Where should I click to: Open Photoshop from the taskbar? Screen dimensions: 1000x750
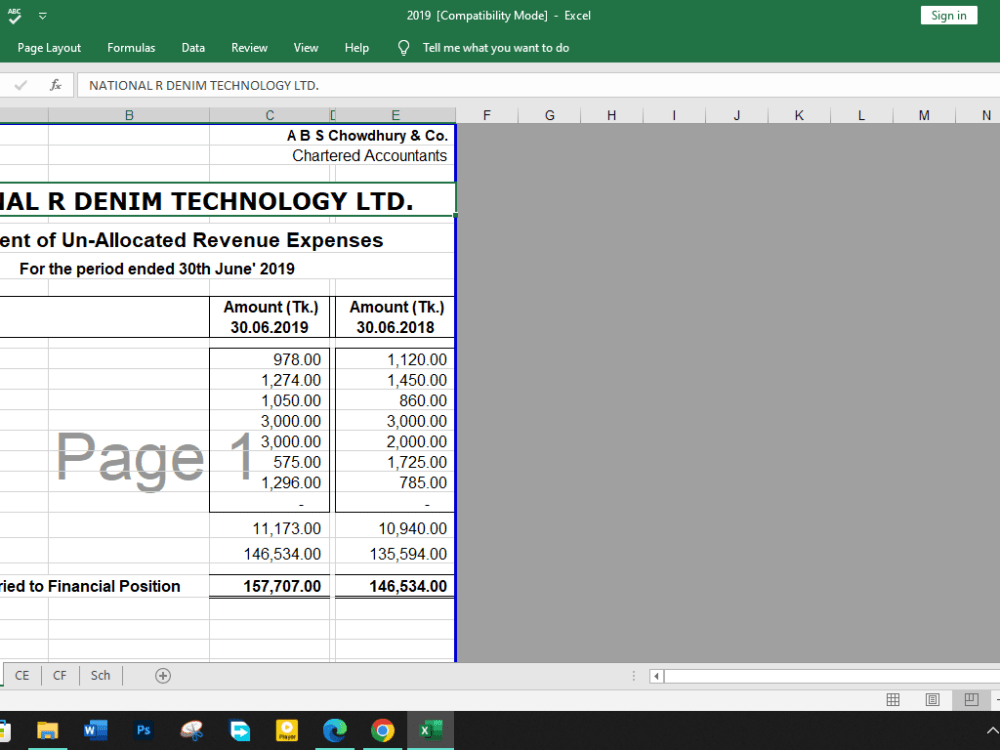(143, 730)
